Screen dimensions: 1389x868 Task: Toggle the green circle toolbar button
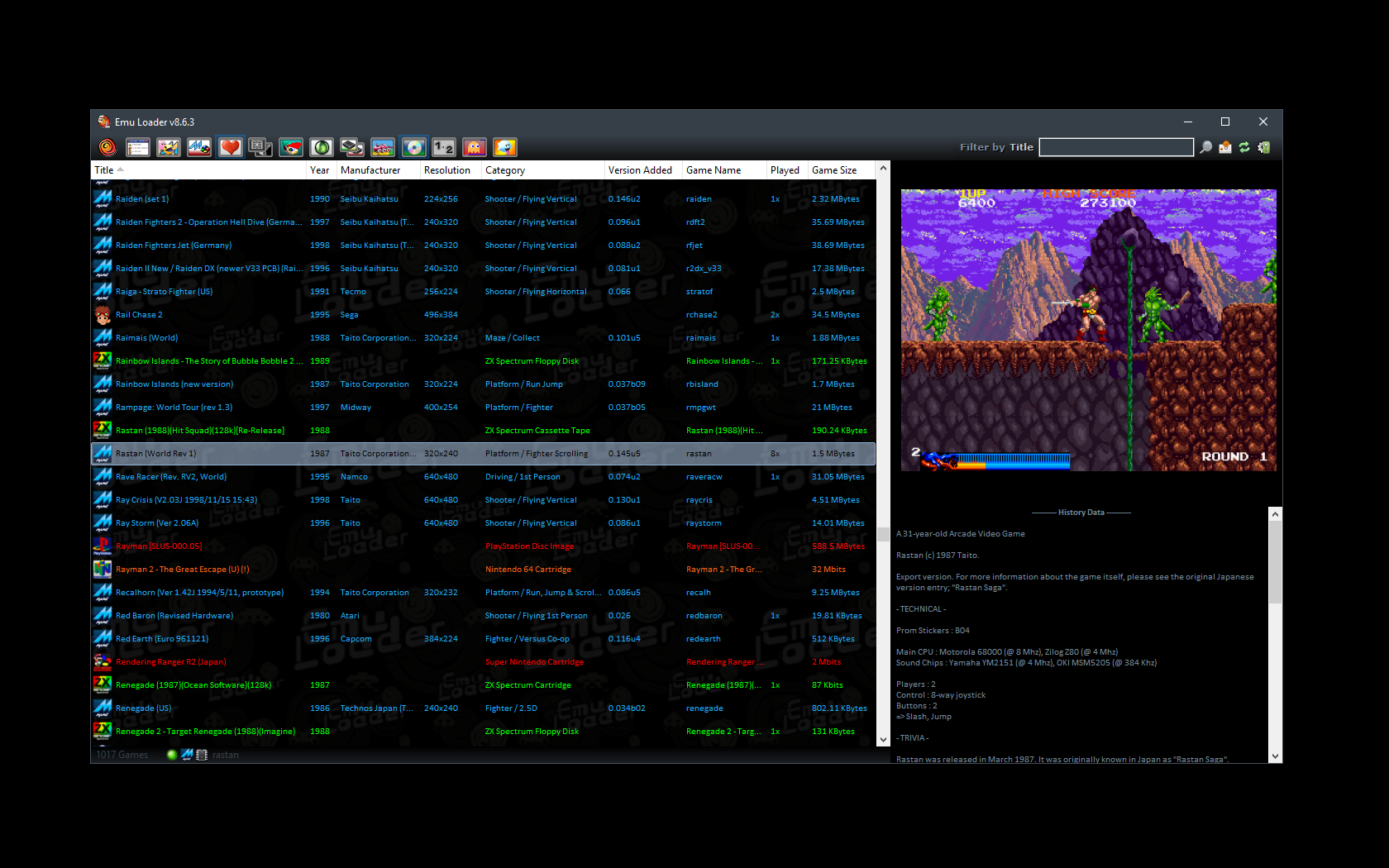(322, 147)
